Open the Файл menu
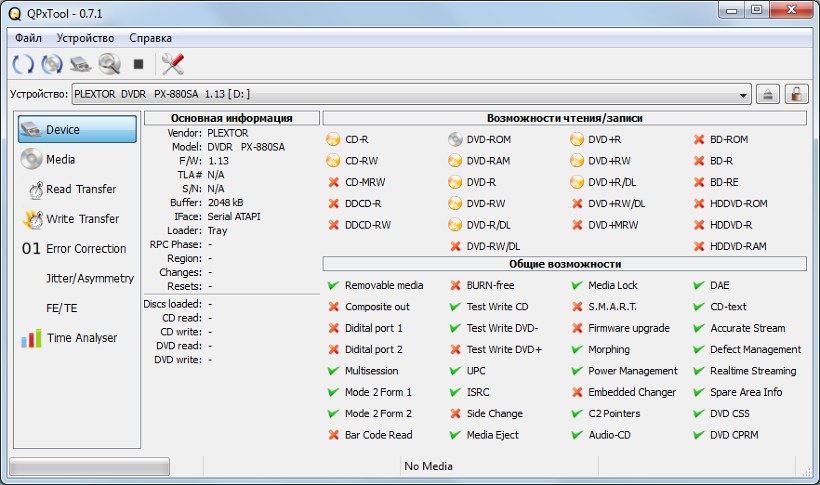The image size is (820, 485). (28, 38)
